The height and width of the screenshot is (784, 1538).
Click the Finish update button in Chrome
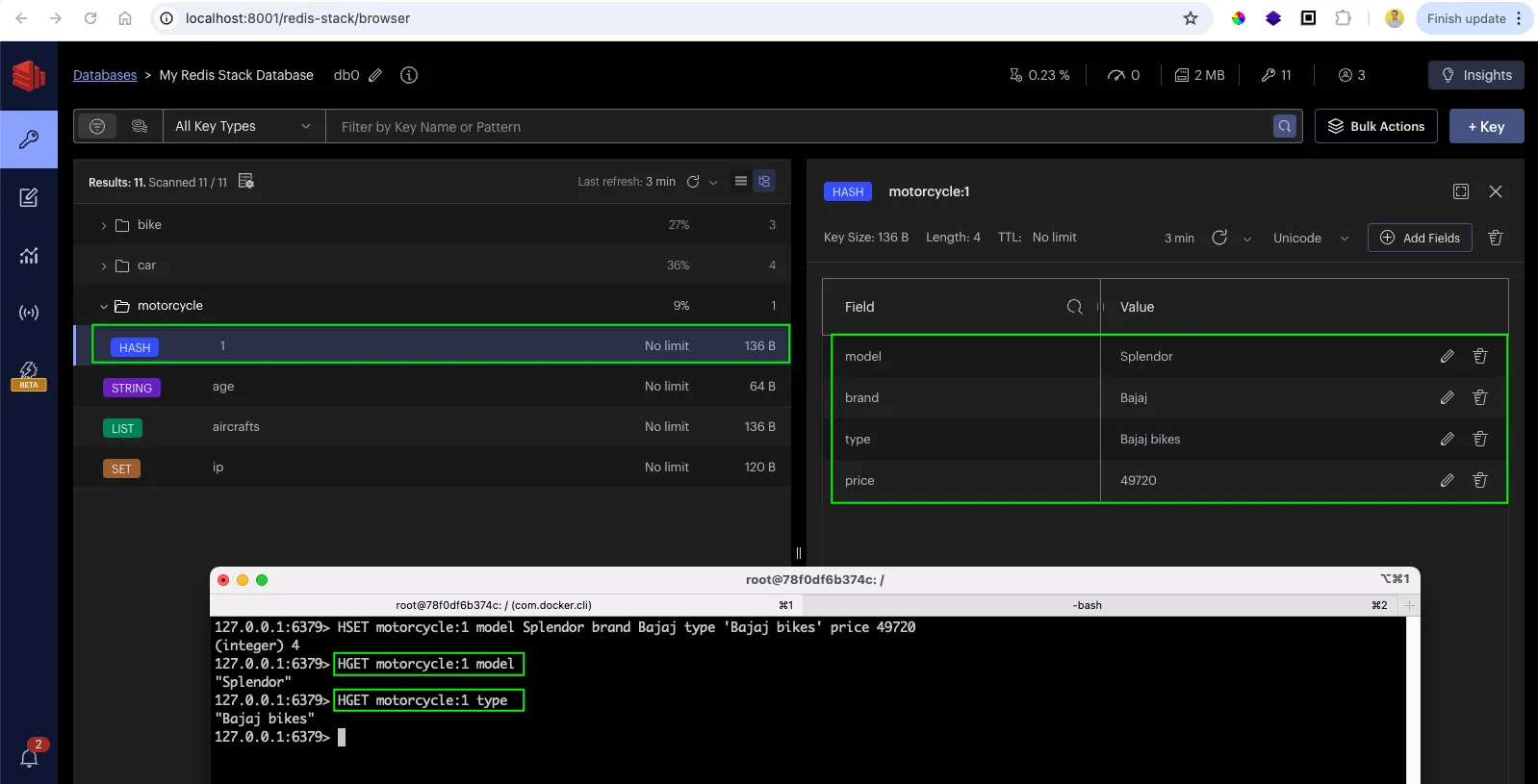[x=1474, y=18]
